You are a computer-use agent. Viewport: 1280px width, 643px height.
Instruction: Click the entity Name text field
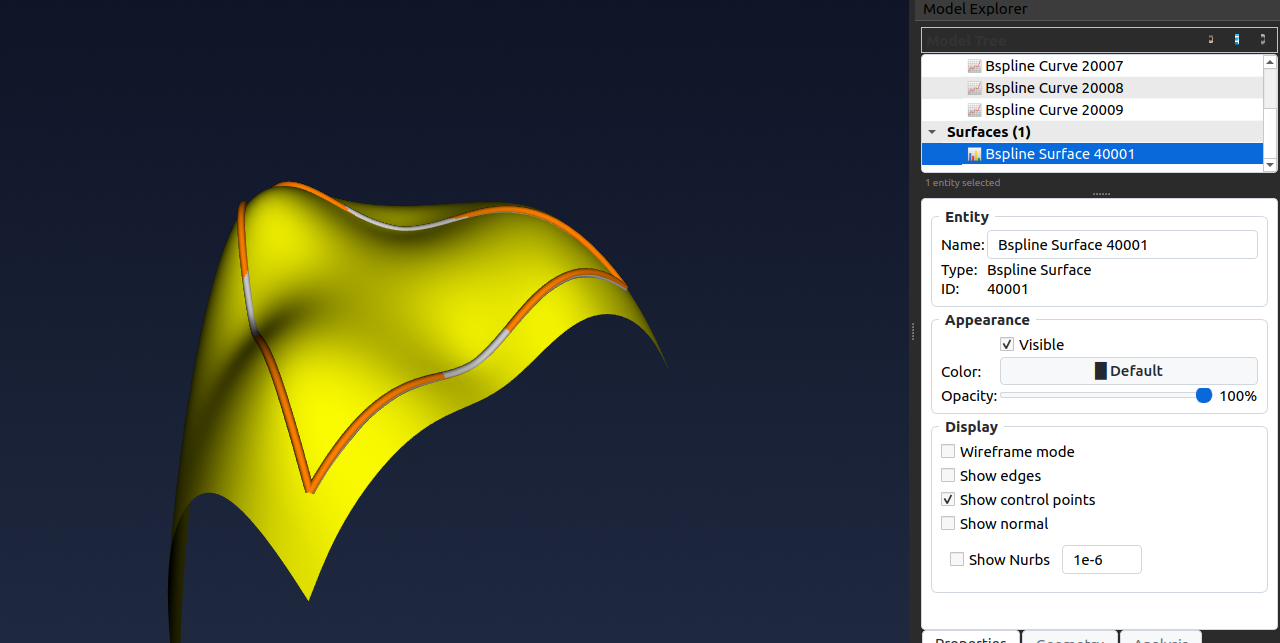coord(1121,245)
